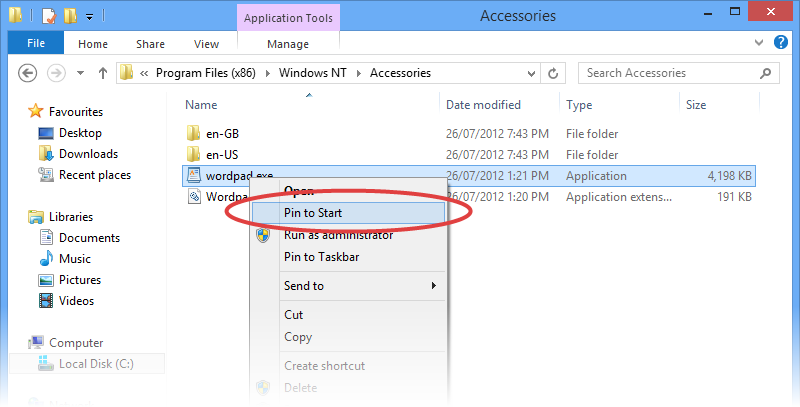The image size is (800, 407).
Task: Select the en-GB folder icon
Action: click(194, 134)
